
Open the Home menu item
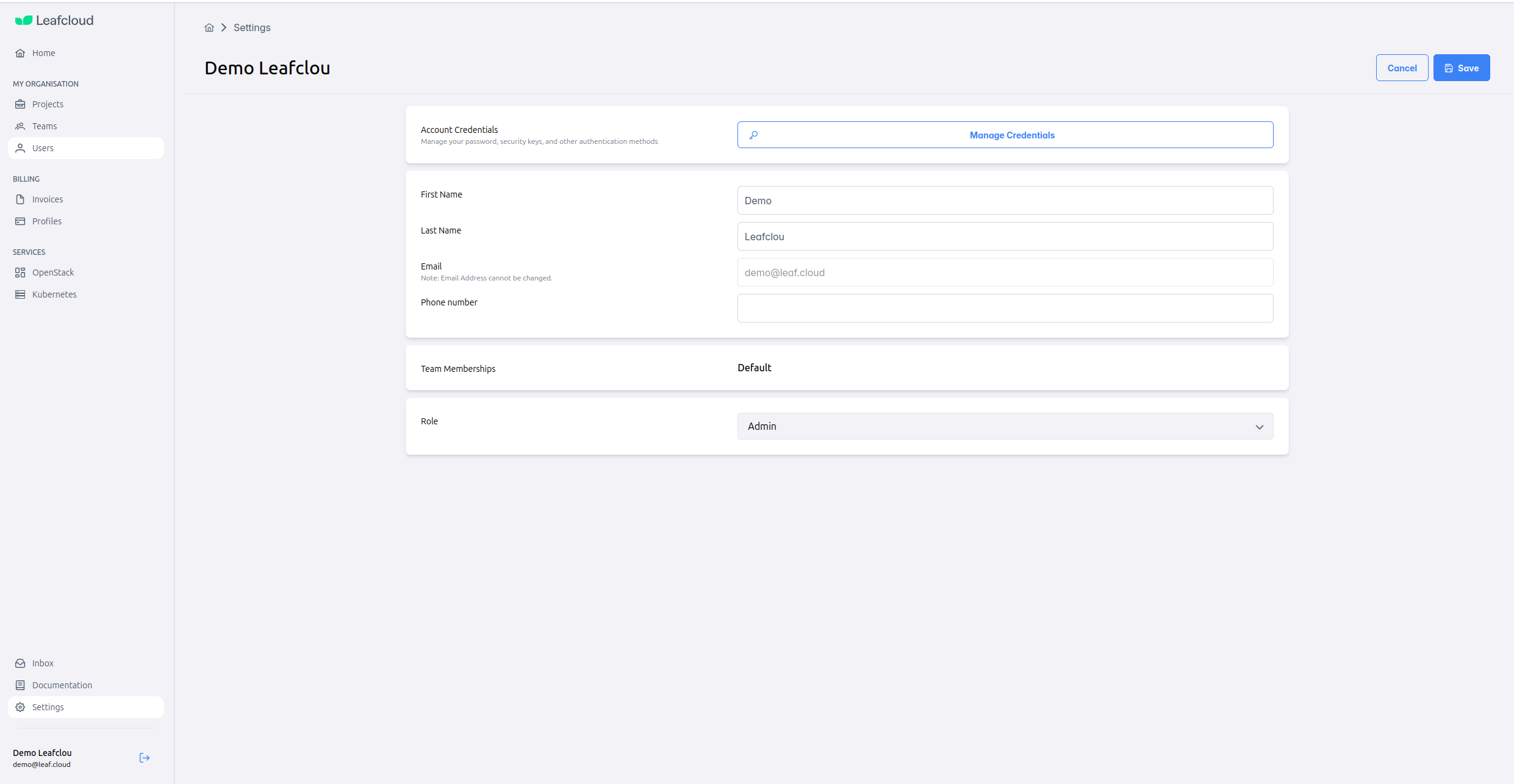pyautogui.click(x=86, y=53)
